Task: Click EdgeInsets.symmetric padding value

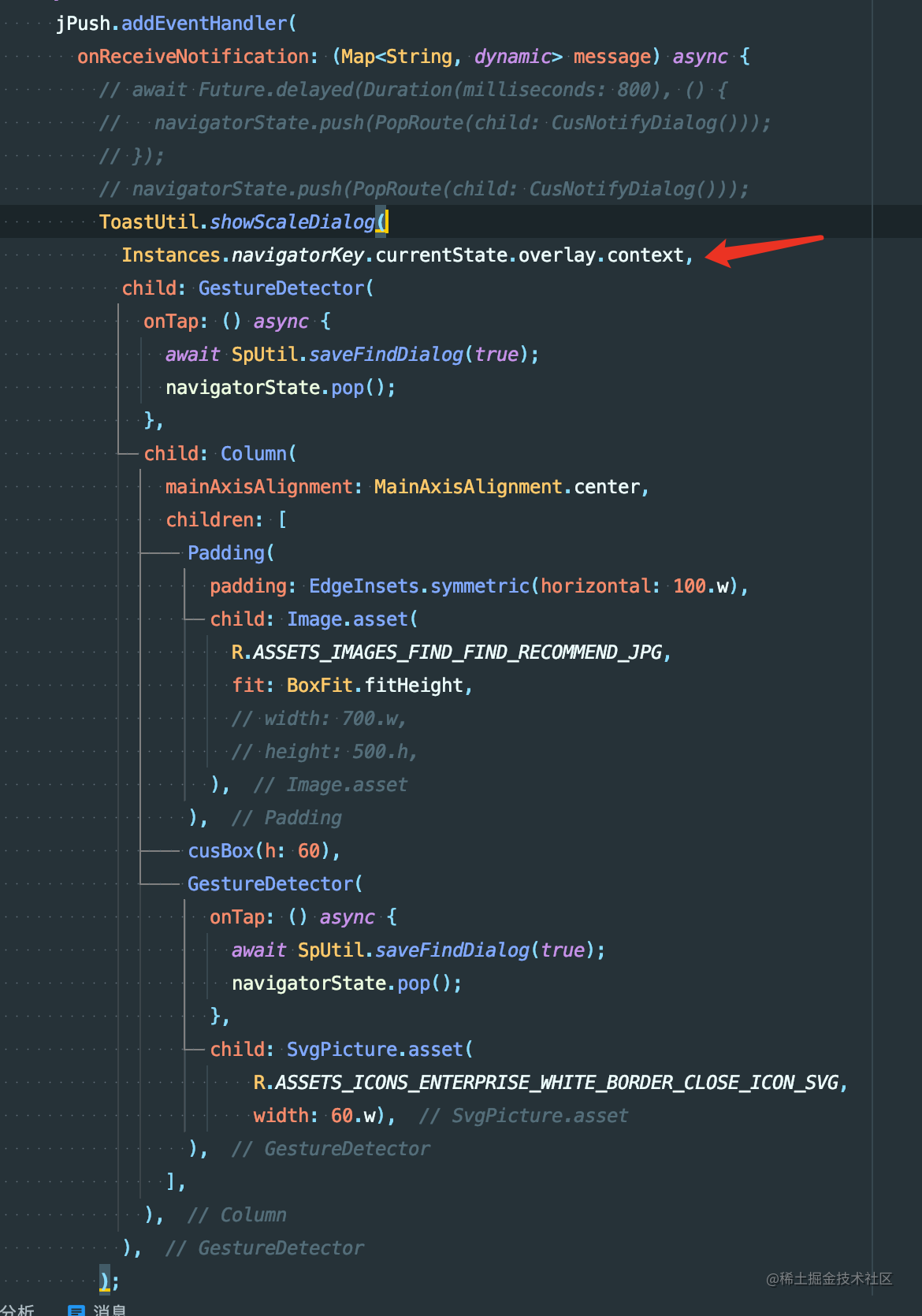Action: [x=523, y=586]
